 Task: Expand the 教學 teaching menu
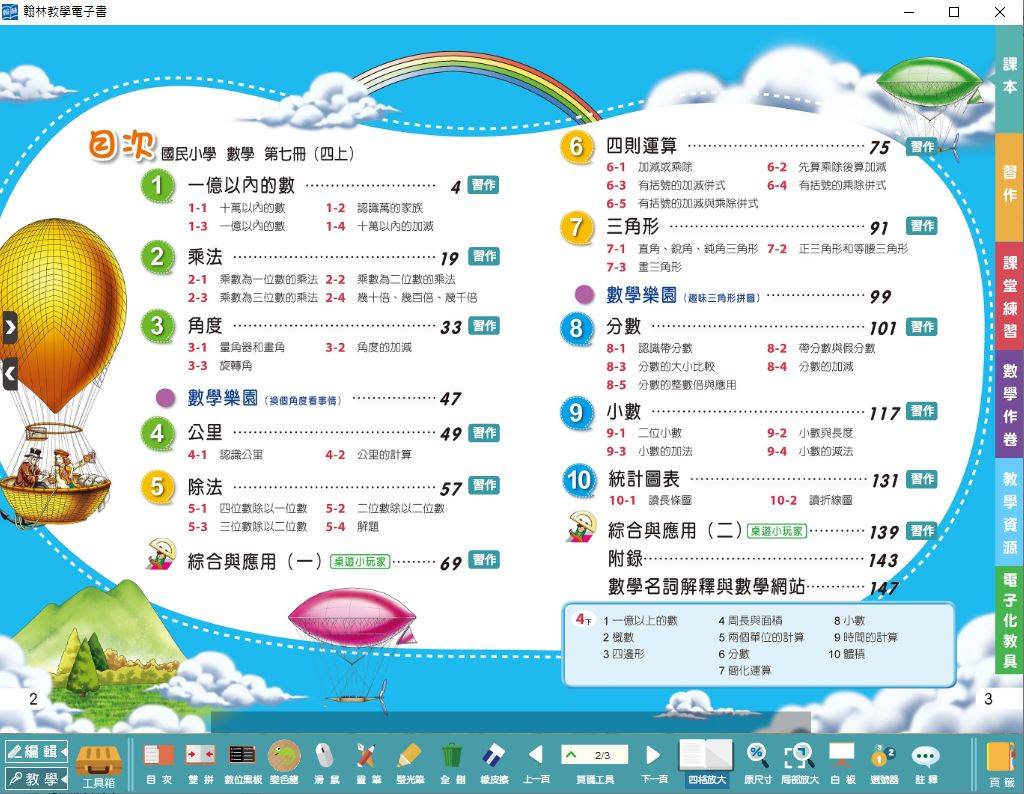coord(36,778)
